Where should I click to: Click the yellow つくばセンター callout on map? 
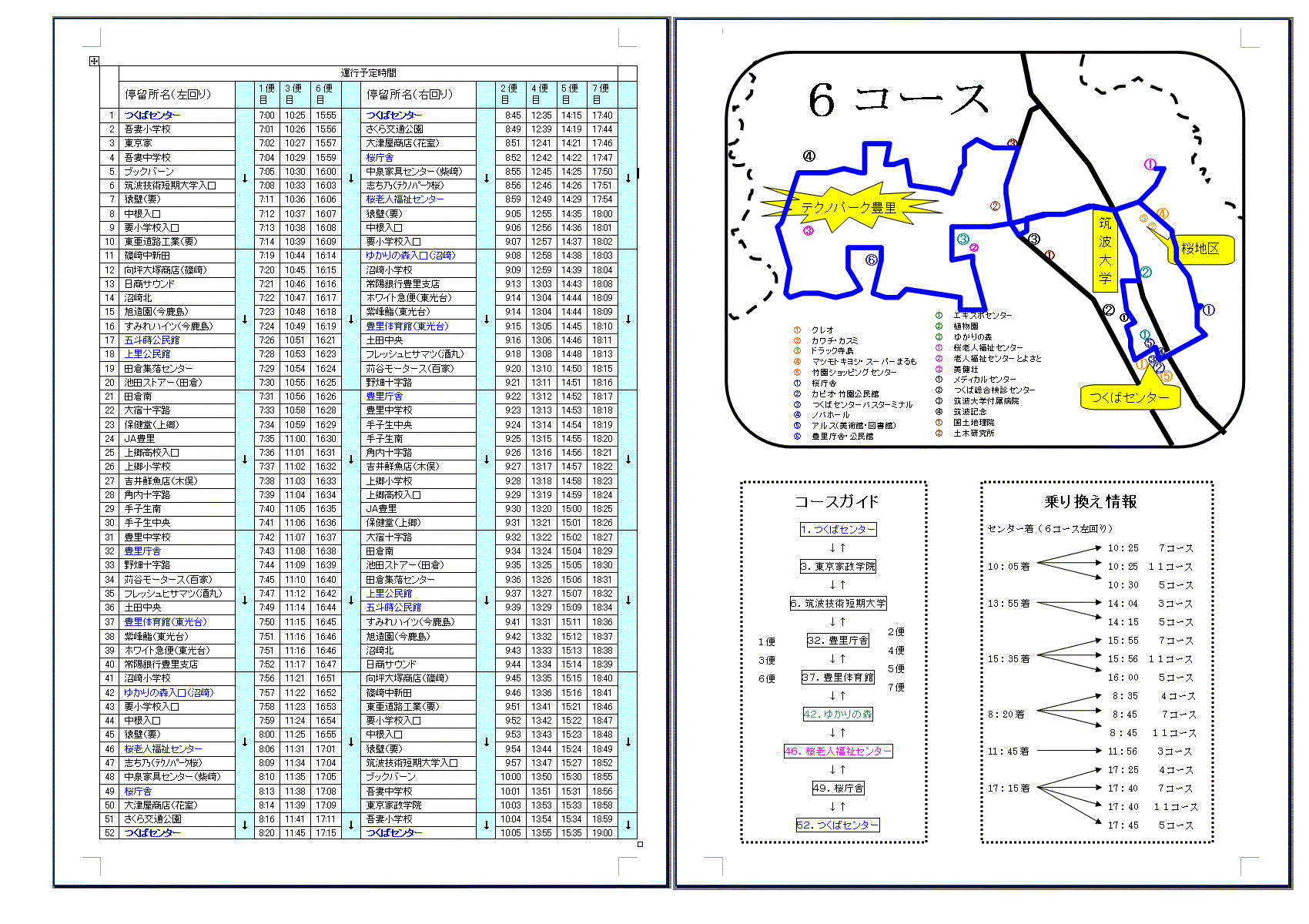coord(1130,397)
